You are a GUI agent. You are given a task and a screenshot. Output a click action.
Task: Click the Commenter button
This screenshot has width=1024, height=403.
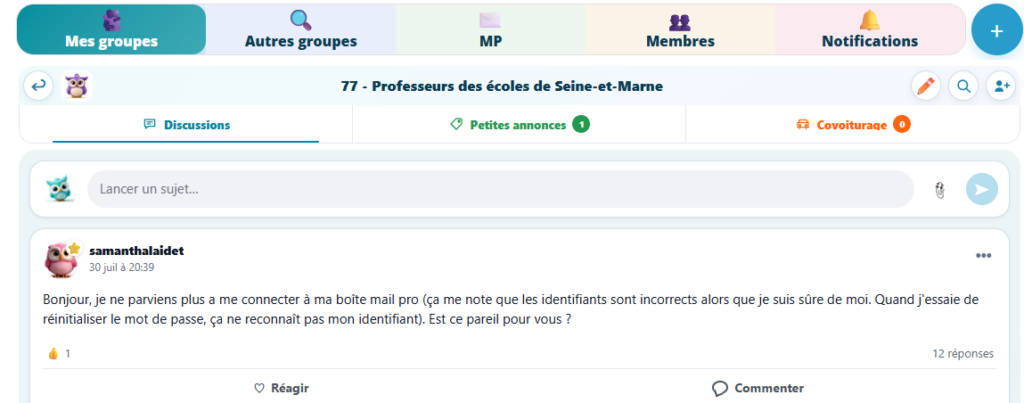pos(758,388)
